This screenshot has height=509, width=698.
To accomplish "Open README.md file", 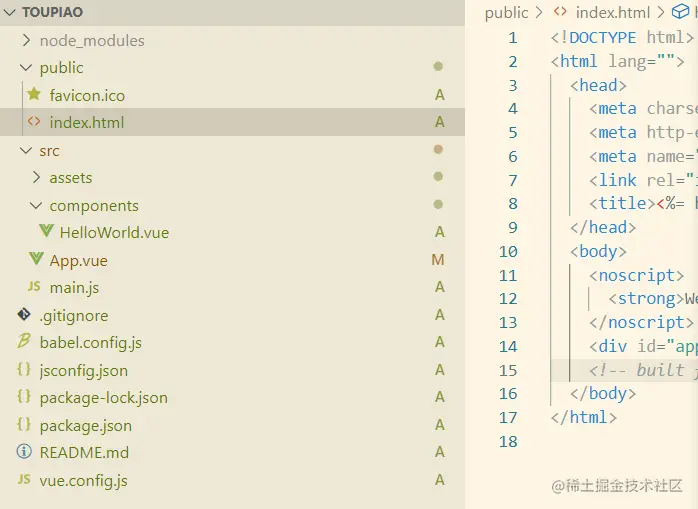I will pos(84,452).
